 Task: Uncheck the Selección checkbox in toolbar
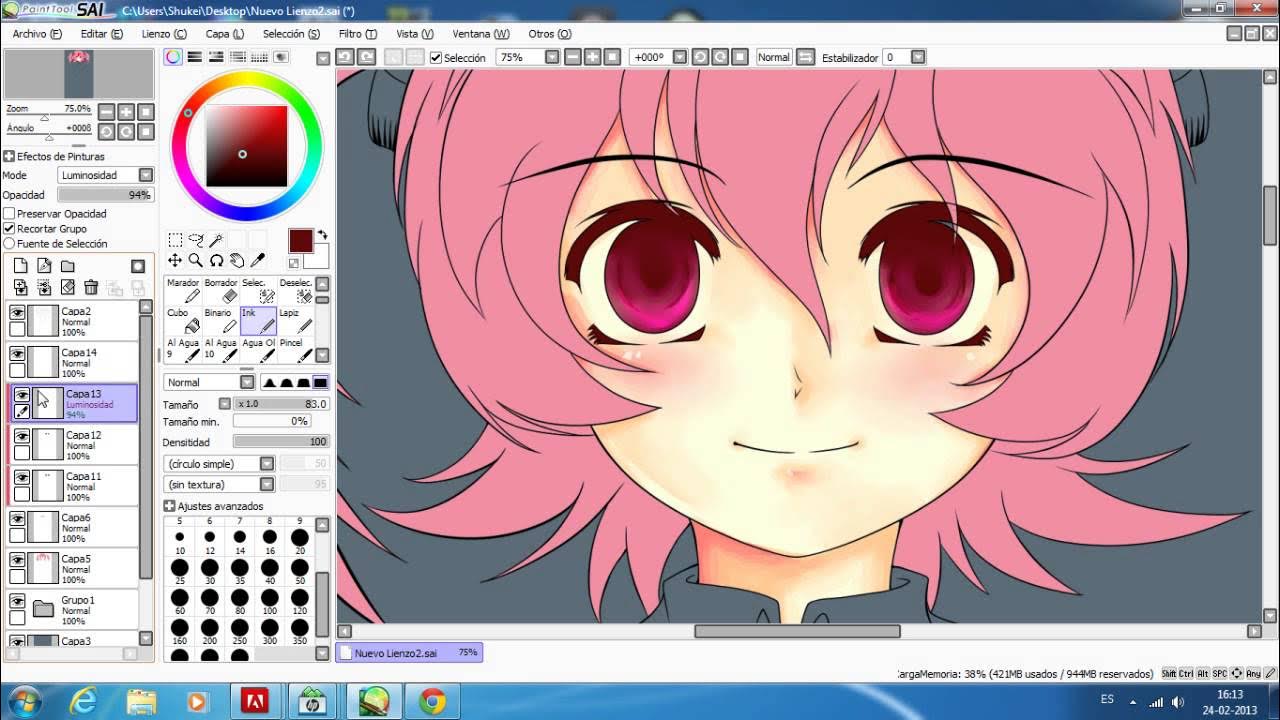[436, 58]
